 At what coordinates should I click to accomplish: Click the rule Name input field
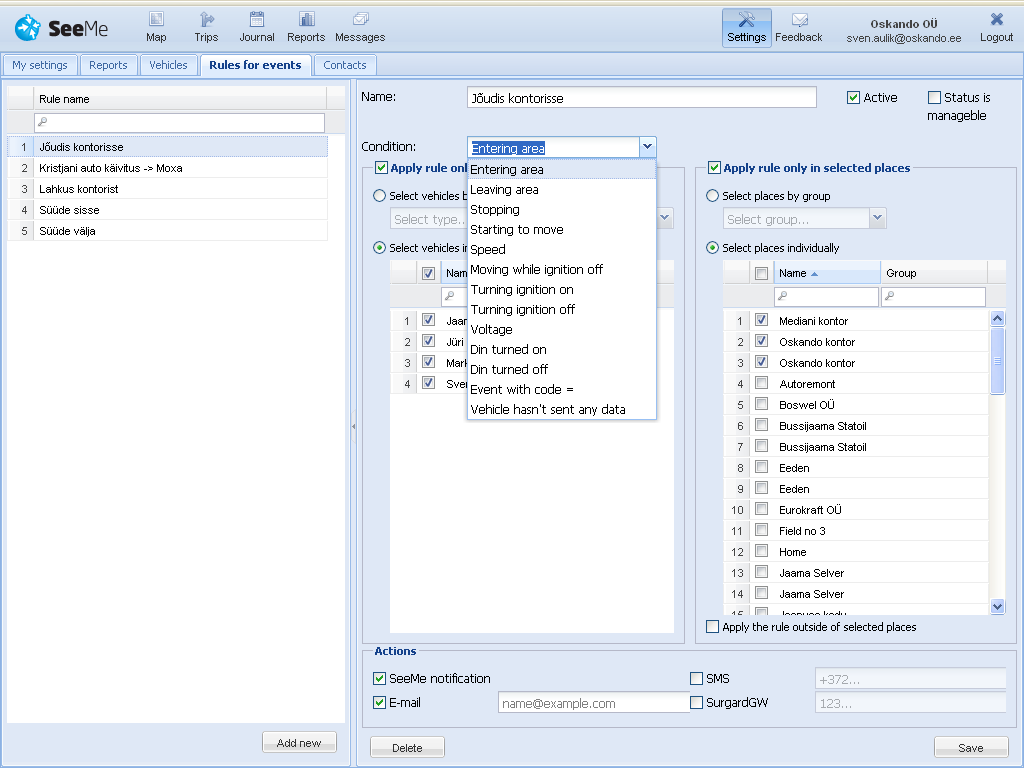click(x=642, y=98)
